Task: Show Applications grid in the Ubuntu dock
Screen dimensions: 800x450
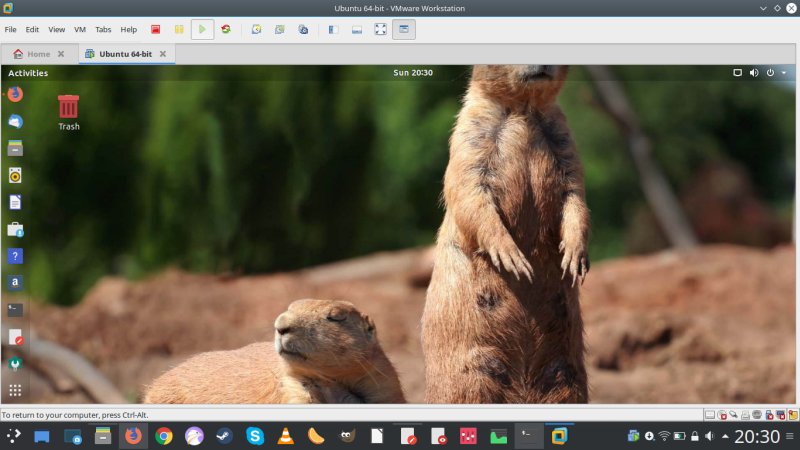Action: point(15,390)
